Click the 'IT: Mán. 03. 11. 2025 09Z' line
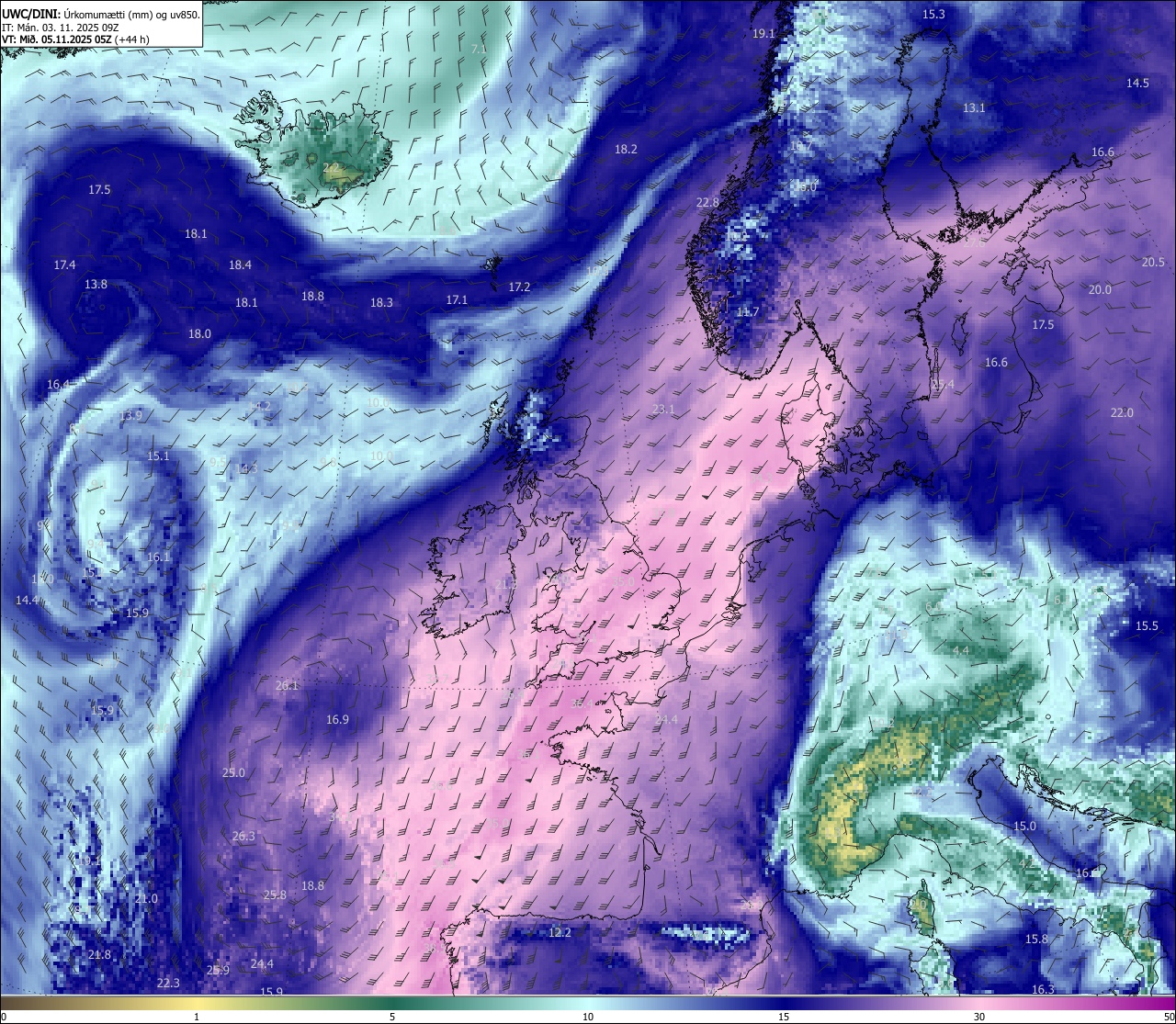 pos(60,28)
